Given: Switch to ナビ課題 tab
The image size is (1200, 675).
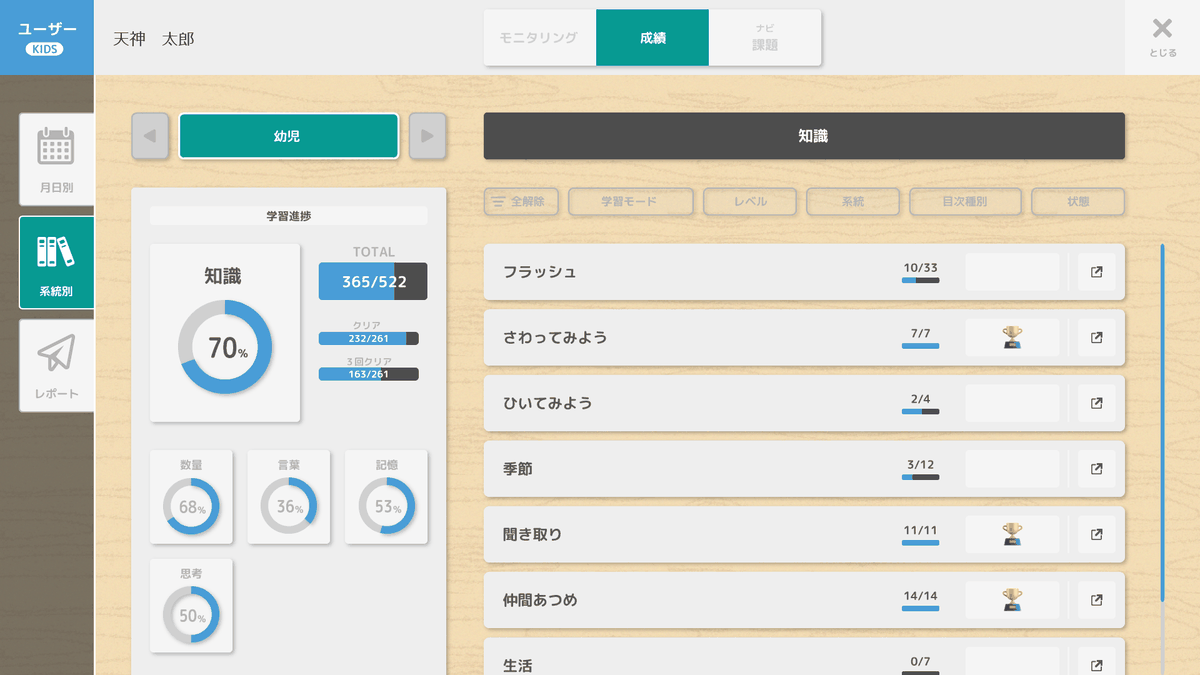Looking at the screenshot, I should click(x=765, y=38).
